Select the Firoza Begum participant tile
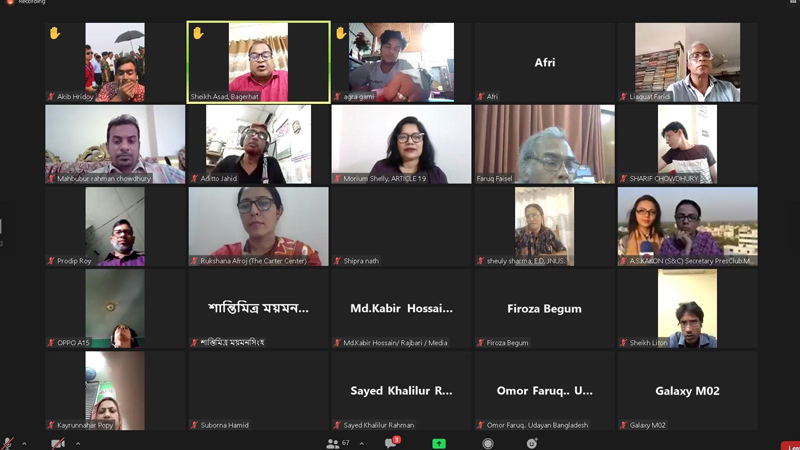The width and height of the screenshot is (800, 450). tap(544, 309)
